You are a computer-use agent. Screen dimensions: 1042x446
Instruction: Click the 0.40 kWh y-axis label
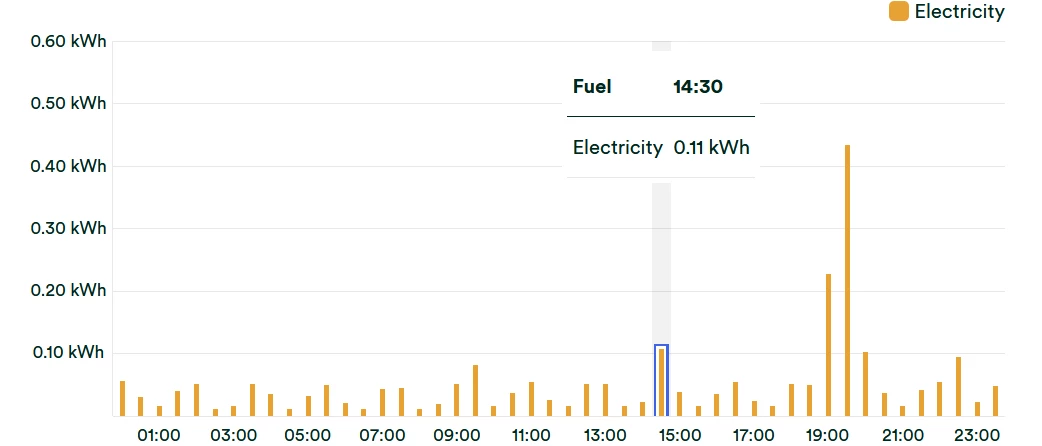[x=68, y=166]
